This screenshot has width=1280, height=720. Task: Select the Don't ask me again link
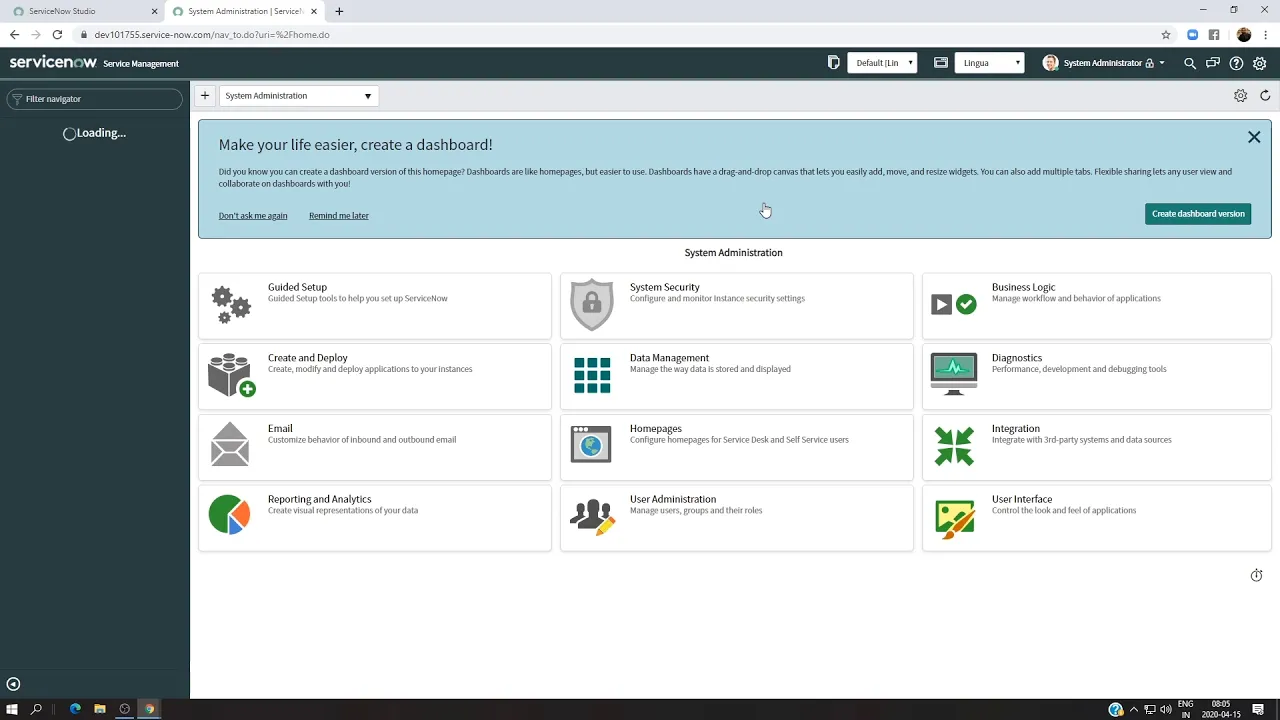[x=253, y=215]
